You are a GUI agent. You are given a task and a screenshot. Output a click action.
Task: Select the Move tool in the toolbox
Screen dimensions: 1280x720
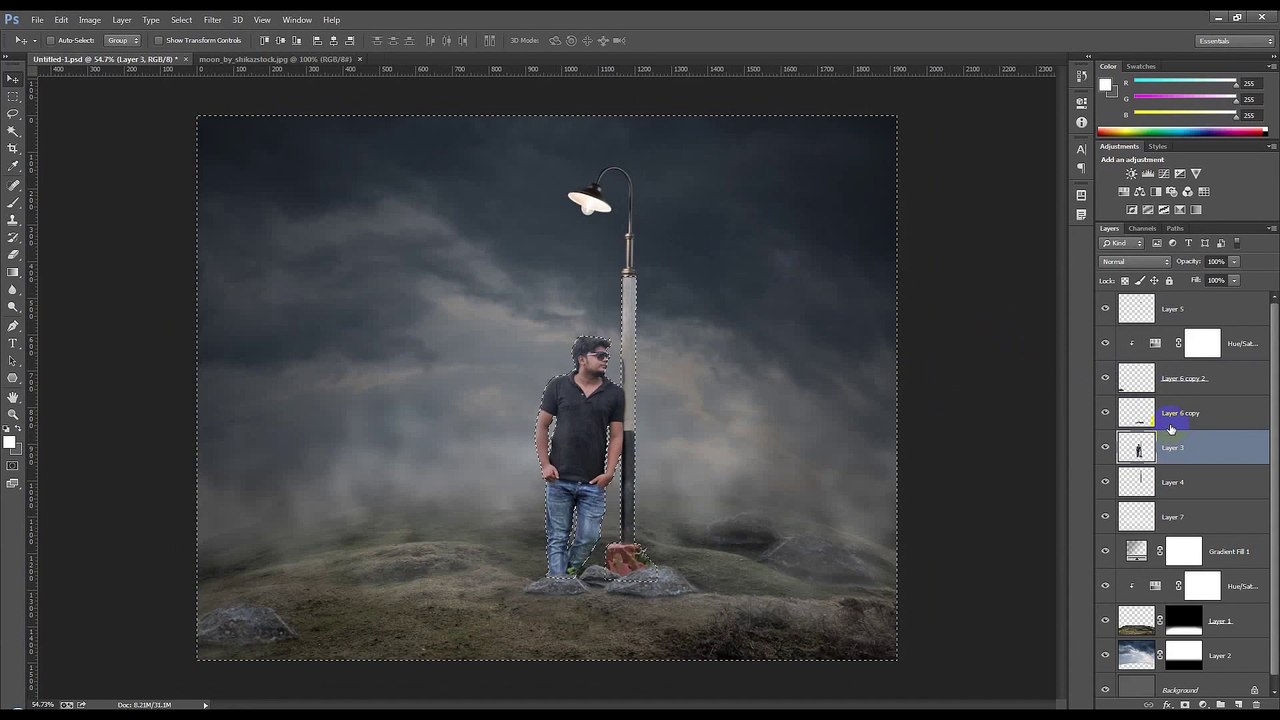[x=12, y=78]
